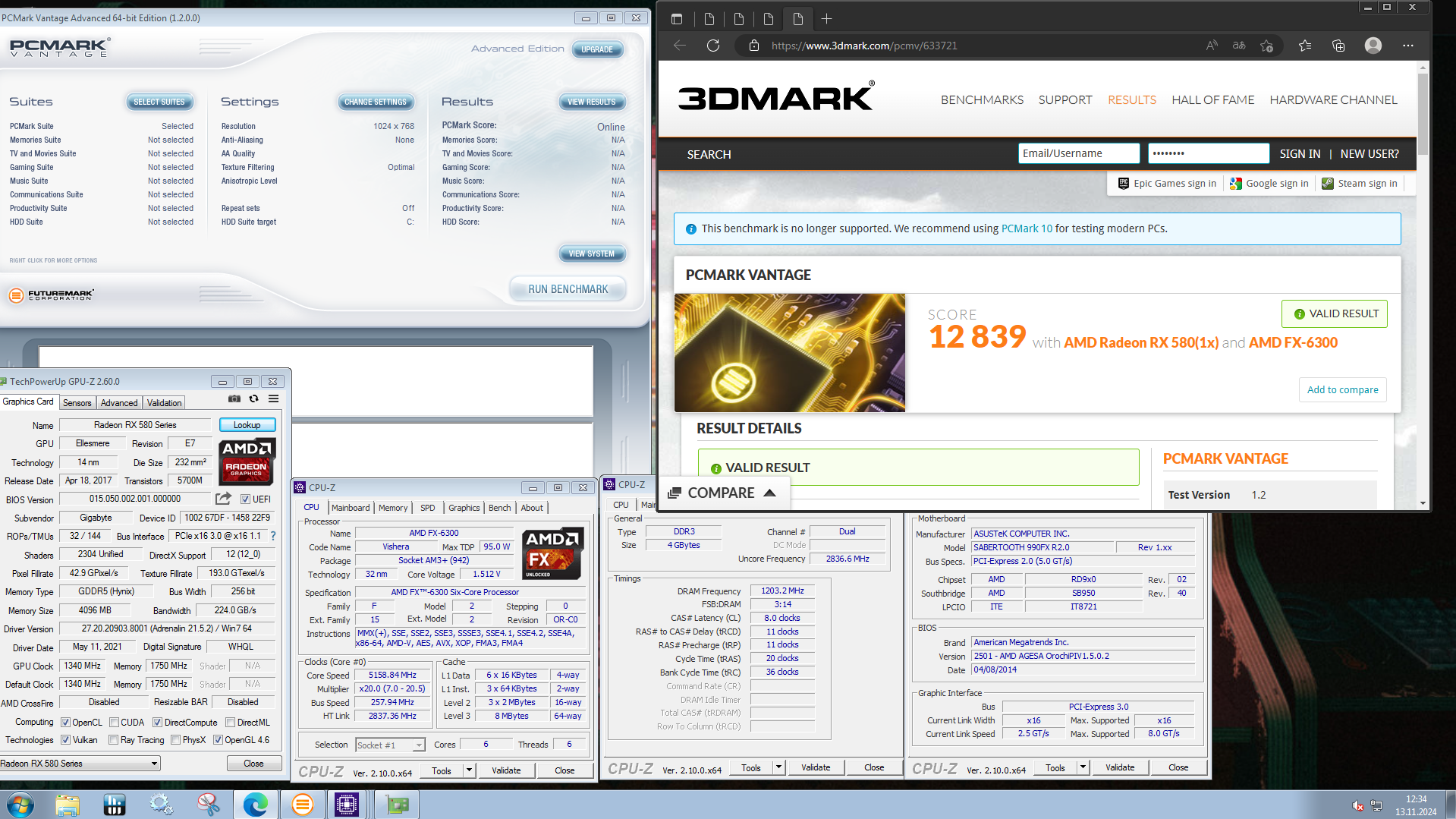The width and height of the screenshot is (1456, 819).
Task: Click the CHANGE SETTINGS button
Action: [x=376, y=102]
